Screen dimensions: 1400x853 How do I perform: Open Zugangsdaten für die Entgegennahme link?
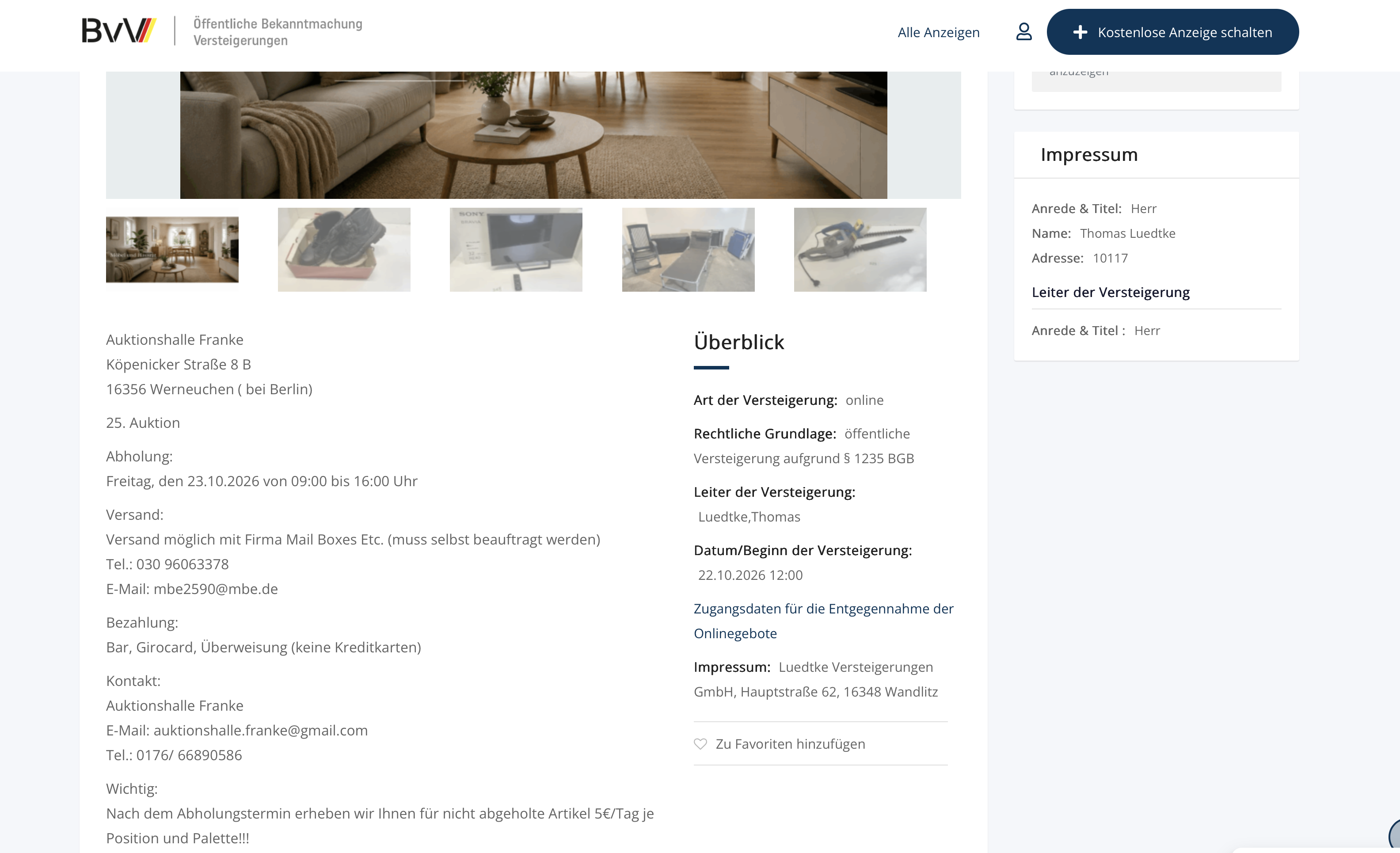point(823,621)
